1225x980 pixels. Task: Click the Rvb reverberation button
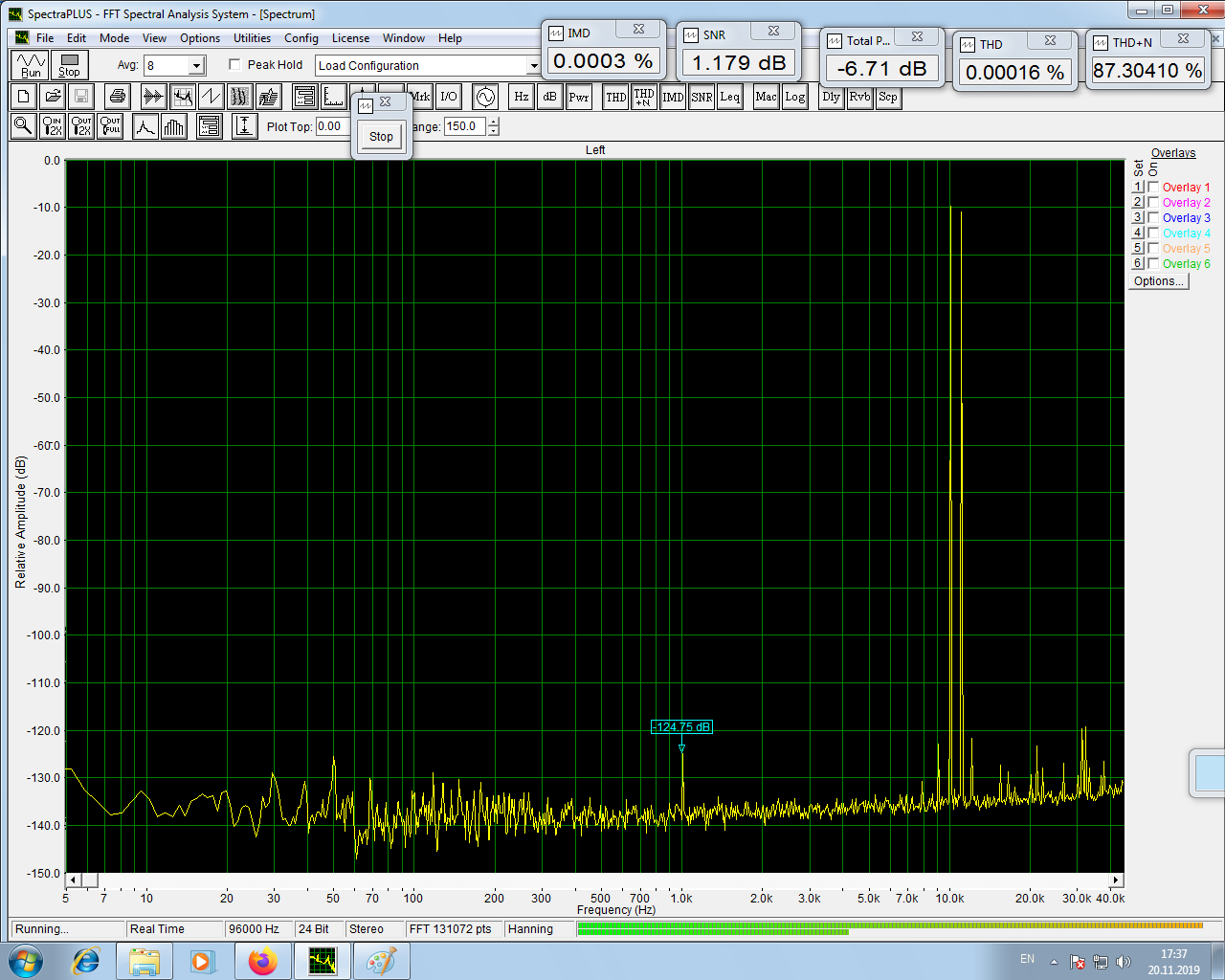tap(859, 97)
